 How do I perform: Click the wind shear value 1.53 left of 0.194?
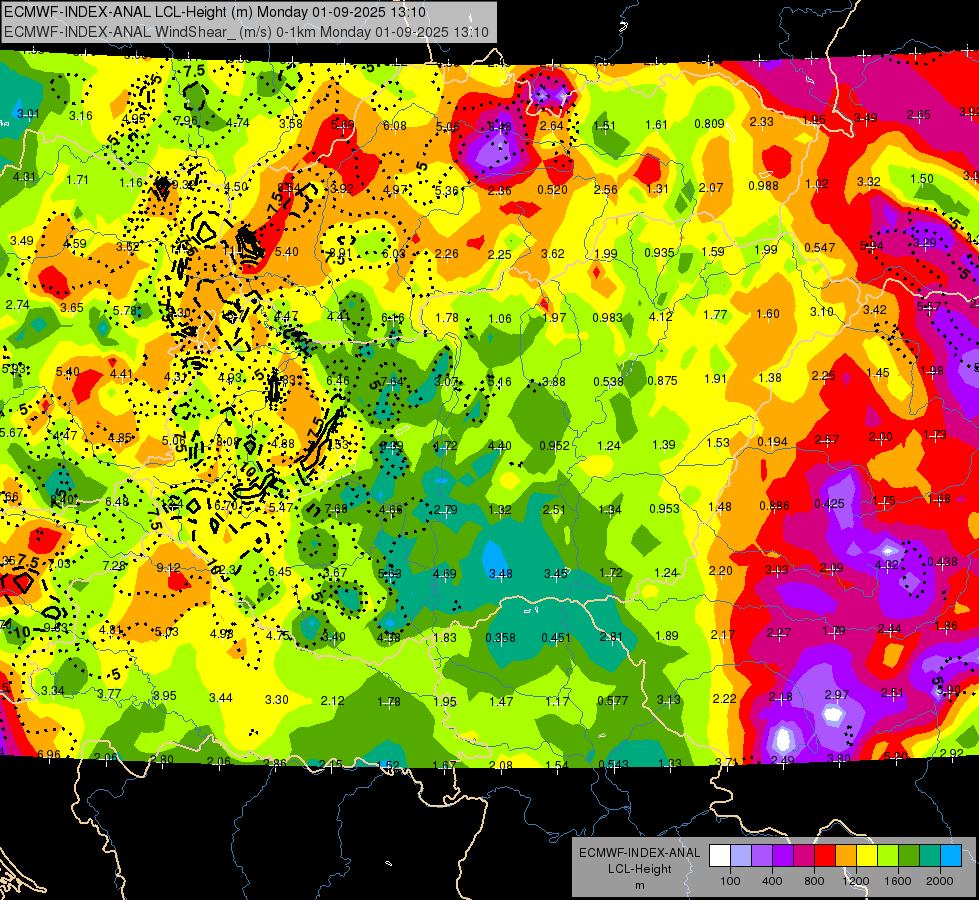(718, 443)
